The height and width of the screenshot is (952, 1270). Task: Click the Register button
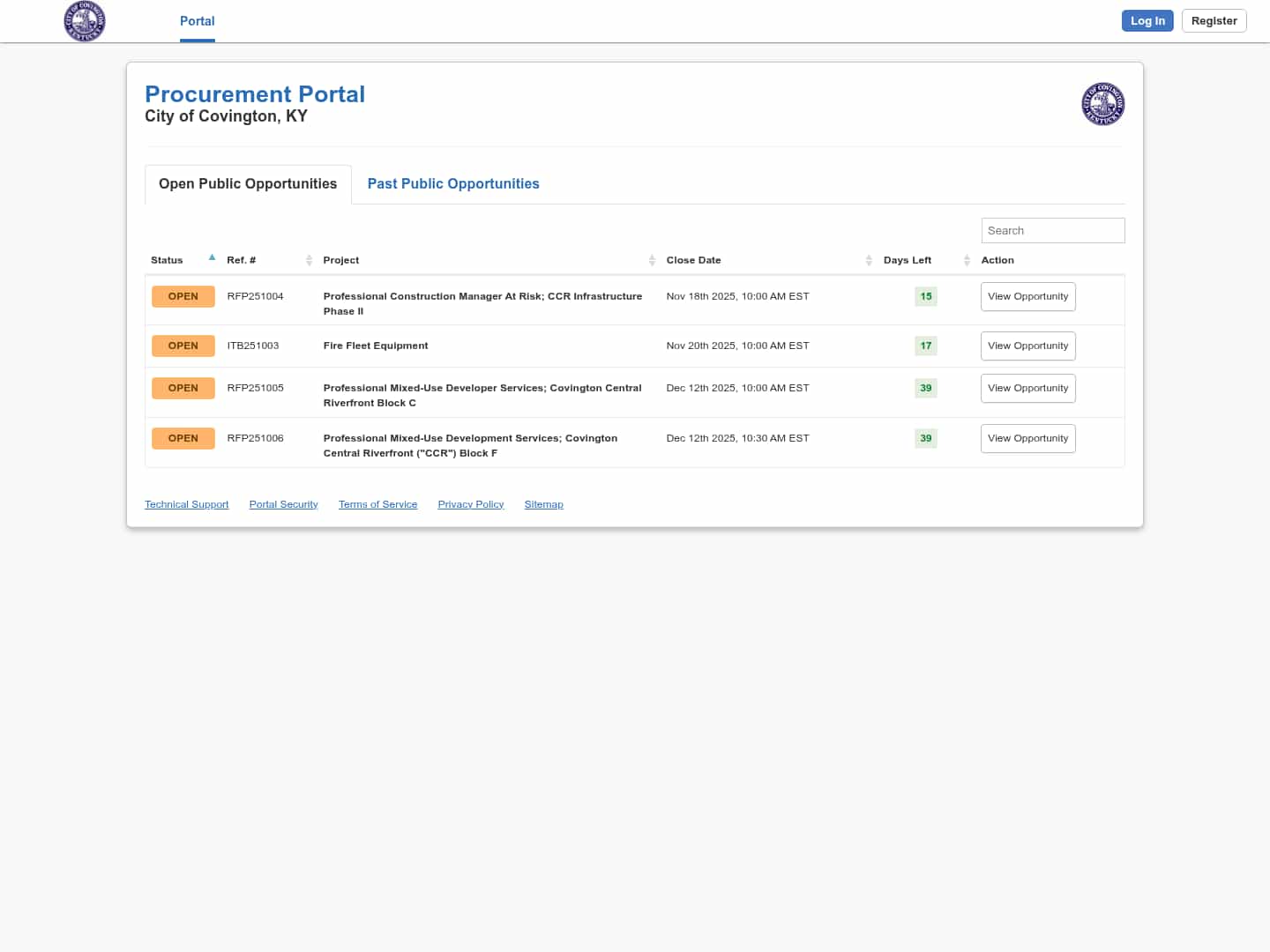click(x=1214, y=21)
